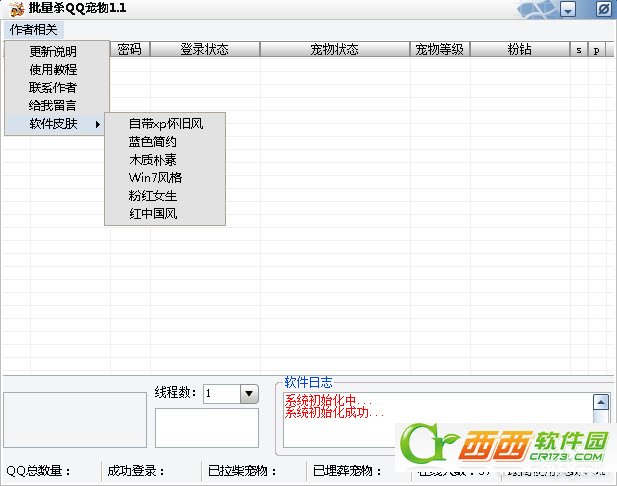Click the 登录状态 column header
Screen dimensions: 617x486
[x=205, y=50]
